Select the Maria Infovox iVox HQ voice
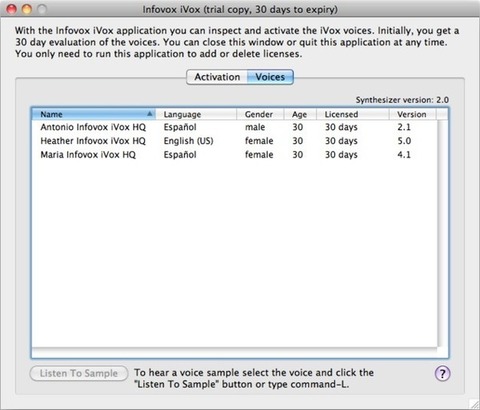This screenshot has width=480, height=410. pyautogui.click(x=234, y=155)
